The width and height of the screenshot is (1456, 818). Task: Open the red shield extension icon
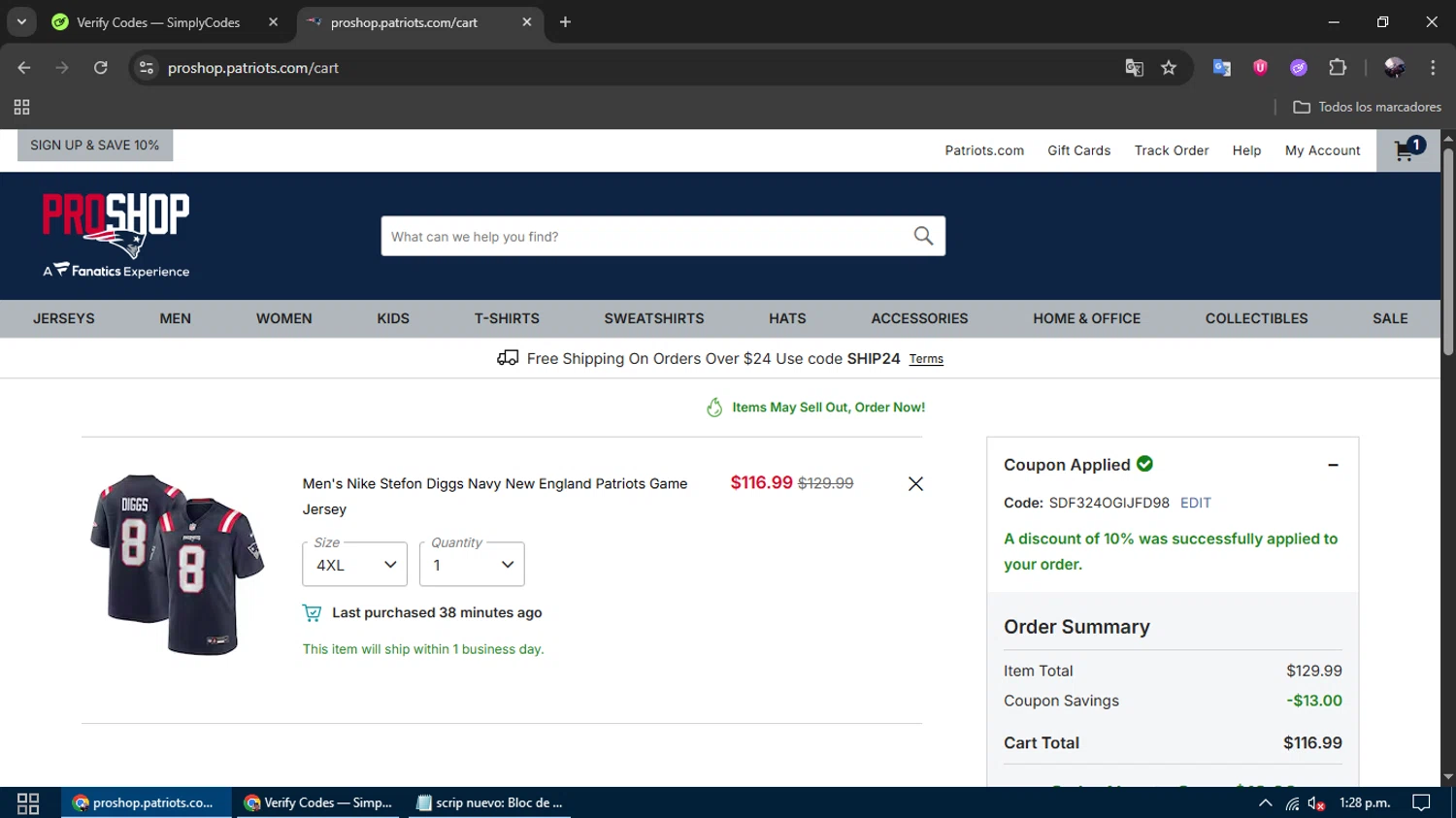pos(1260,67)
